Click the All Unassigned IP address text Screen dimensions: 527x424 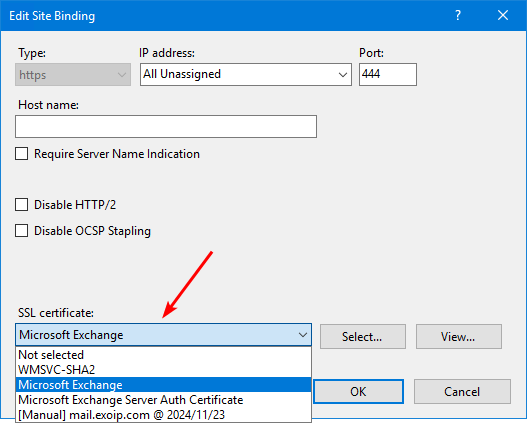(182, 74)
